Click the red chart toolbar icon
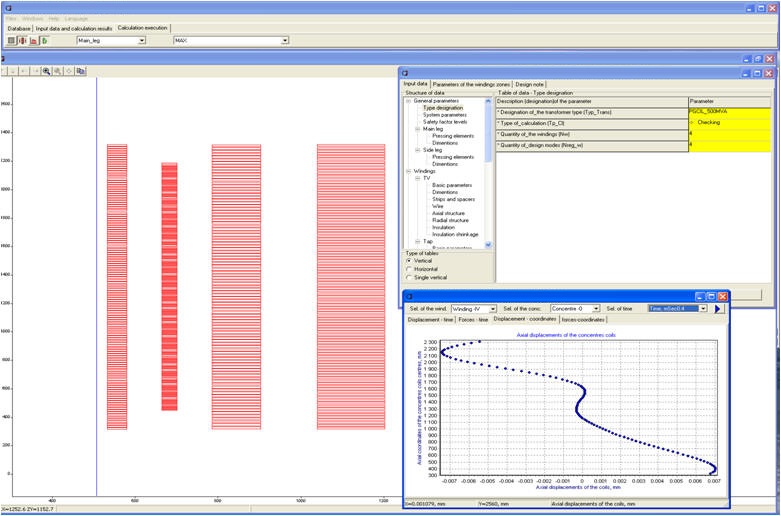The image size is (781, 516). tap(33, 41)
